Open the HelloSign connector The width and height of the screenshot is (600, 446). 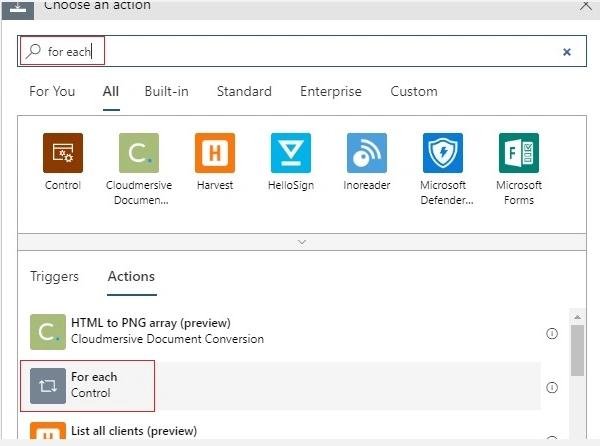coord(291,153)
